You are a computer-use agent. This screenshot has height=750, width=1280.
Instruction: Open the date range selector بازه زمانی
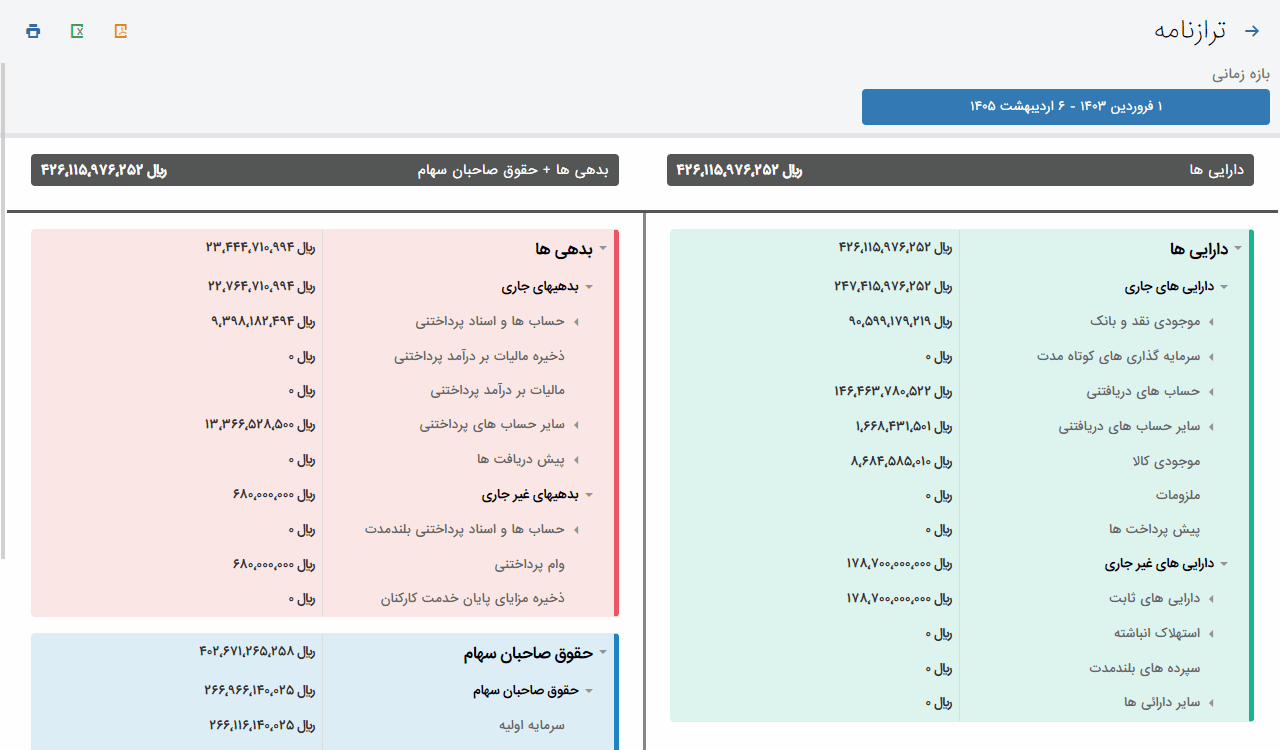pos(1065,107)
